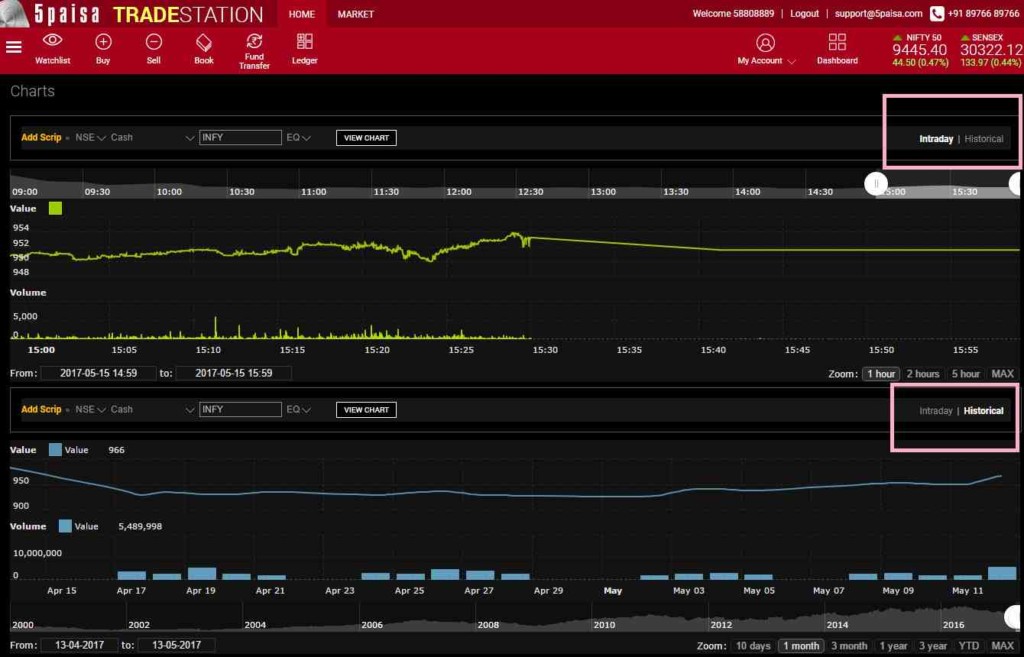Click the INFY scrip input in bottom chart
Viewport: 1024px width, 657px height.
pyautogui.click(x=240, y=410)
